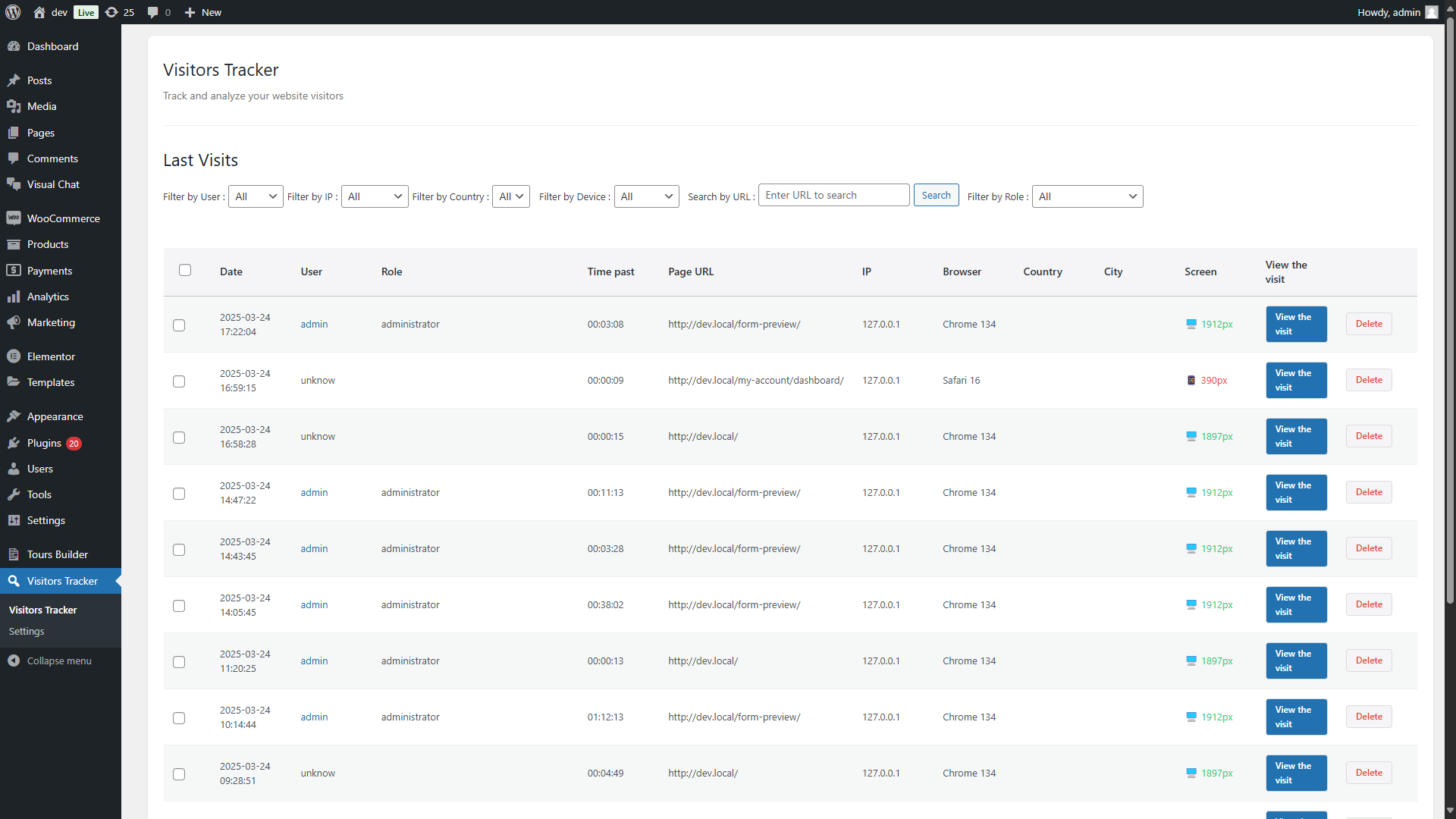Viewport: 1456px width, 819px height.
Task: Open the Filter by Role dropdown
Action: click(x=1087, y=196)
